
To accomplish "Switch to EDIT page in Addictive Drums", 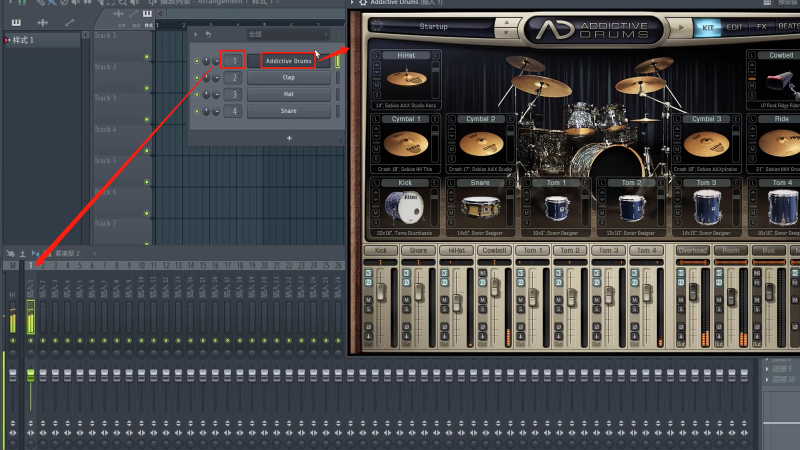I will click(x=734, y=27).
